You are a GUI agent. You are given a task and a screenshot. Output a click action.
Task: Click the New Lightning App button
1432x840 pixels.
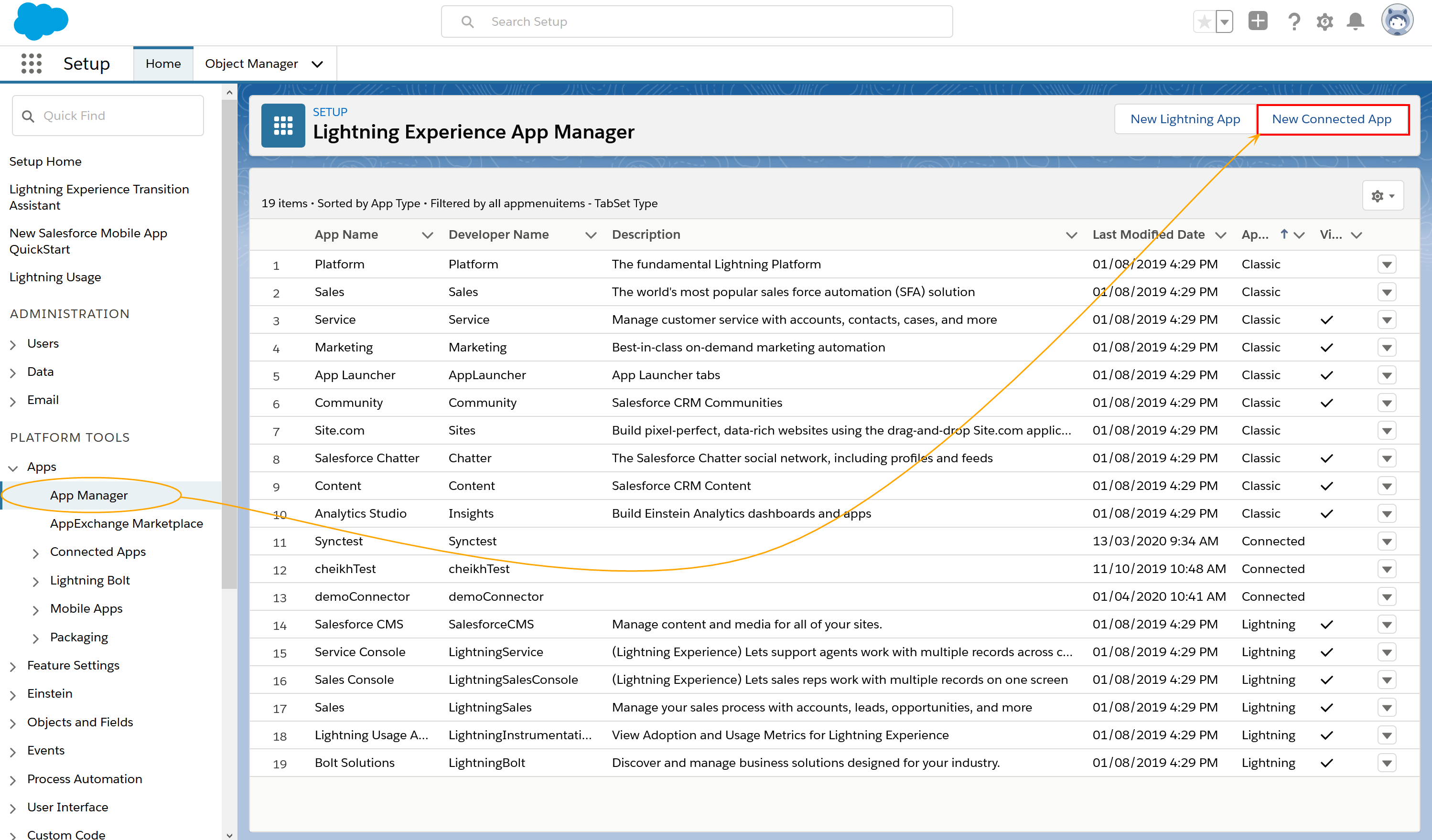1185,119
